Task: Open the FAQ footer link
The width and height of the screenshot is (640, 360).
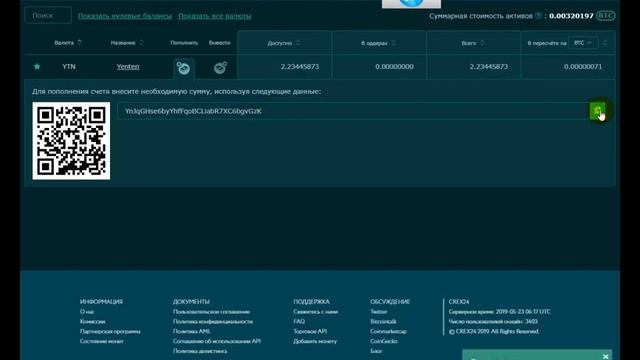Action: [x=299, y=322]
